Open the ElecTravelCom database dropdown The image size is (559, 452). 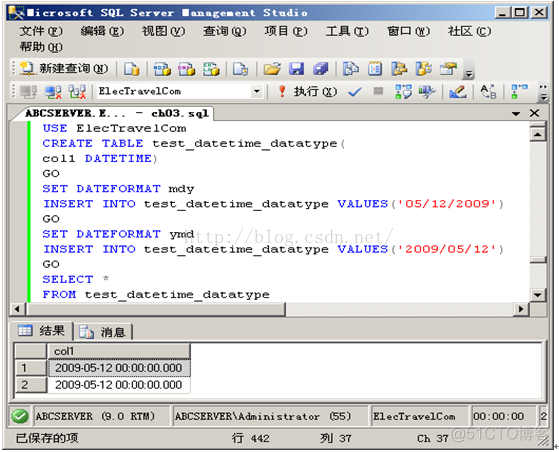256,92
